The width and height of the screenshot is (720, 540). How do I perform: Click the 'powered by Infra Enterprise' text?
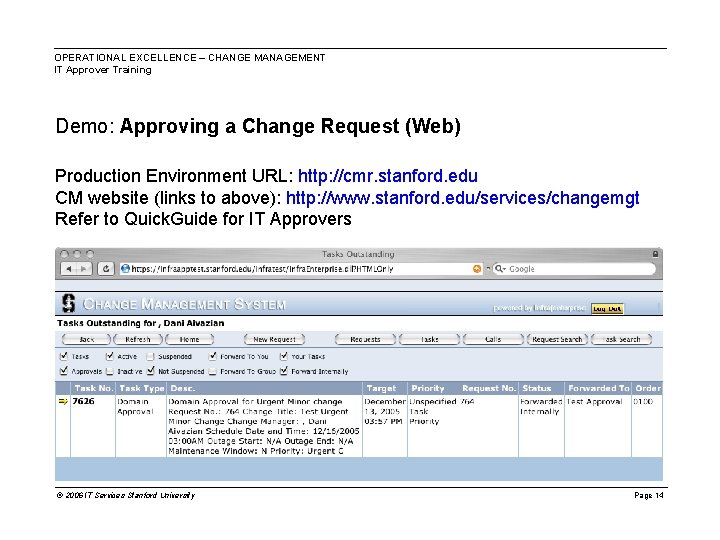tap(540, 308)
